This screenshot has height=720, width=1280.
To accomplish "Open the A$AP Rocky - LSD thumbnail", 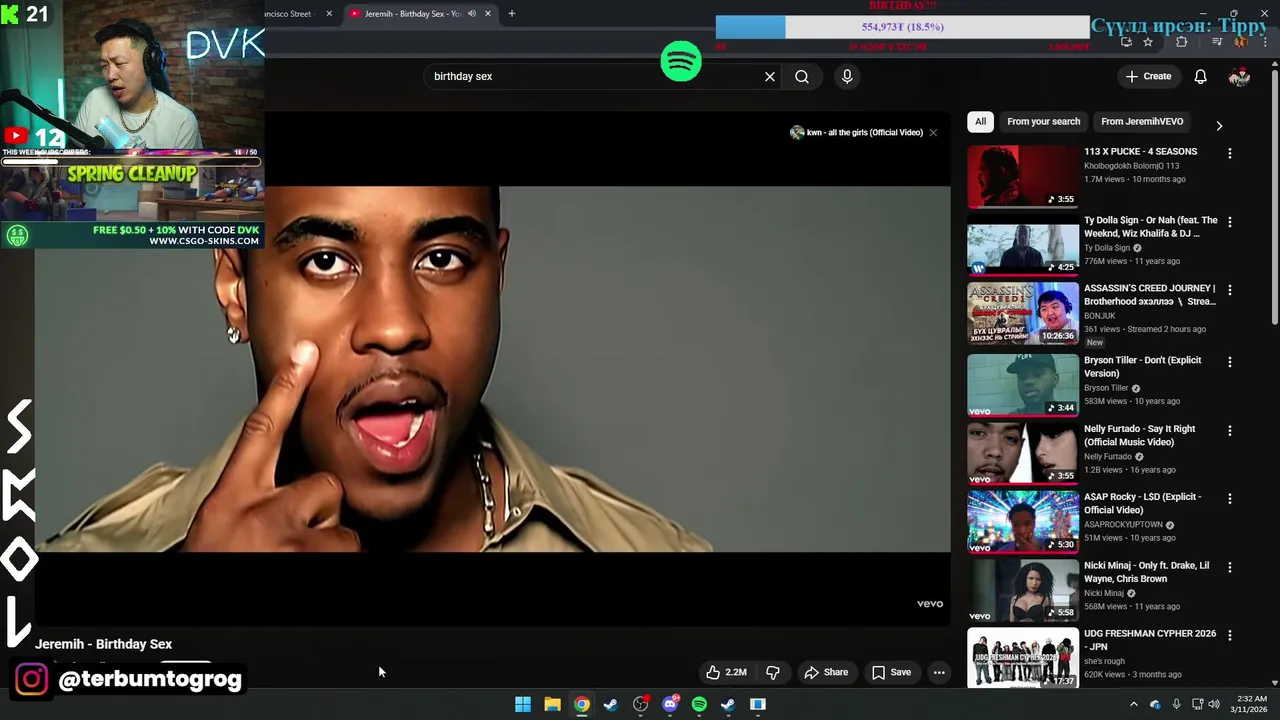I will (x=1022, y=521).
